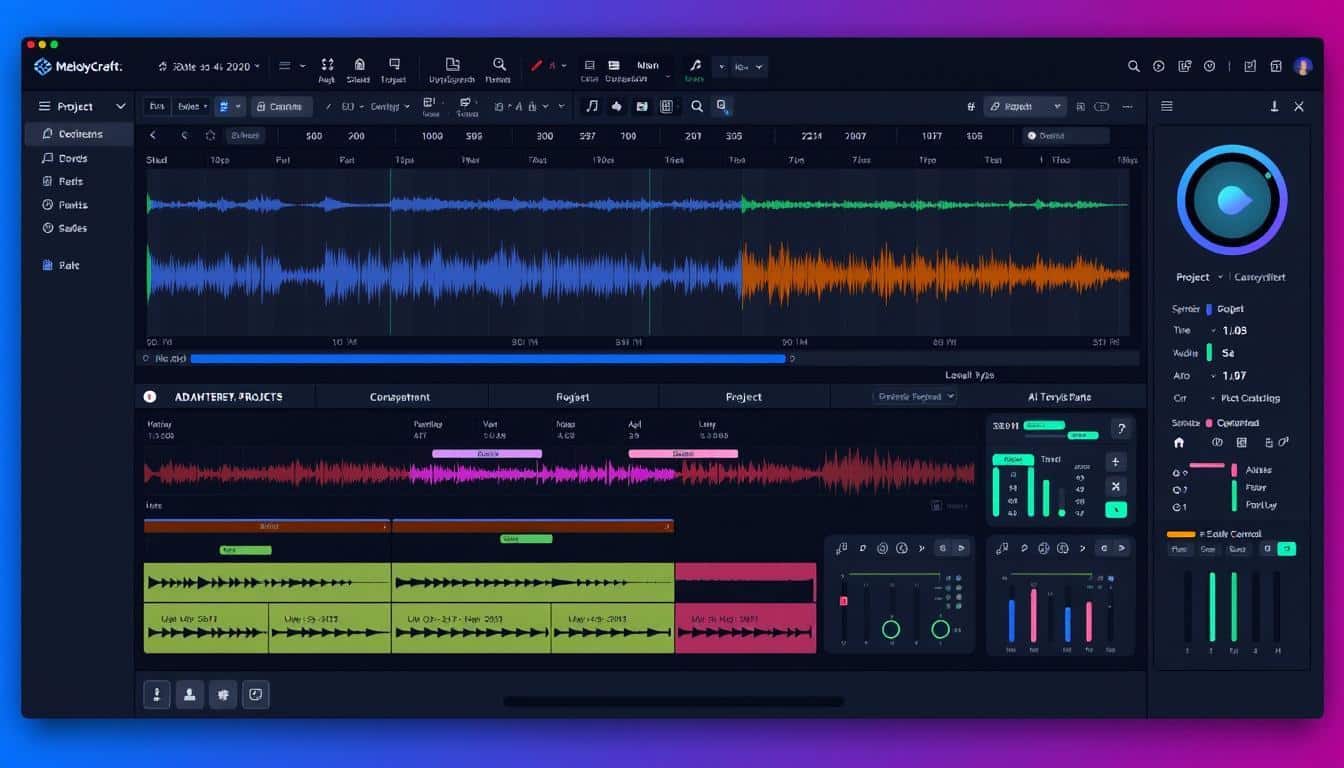Viewport: 1344px width, 768px height.
Task: Switch to the Component tab above the lower tracks
Action: pos(400,396)
